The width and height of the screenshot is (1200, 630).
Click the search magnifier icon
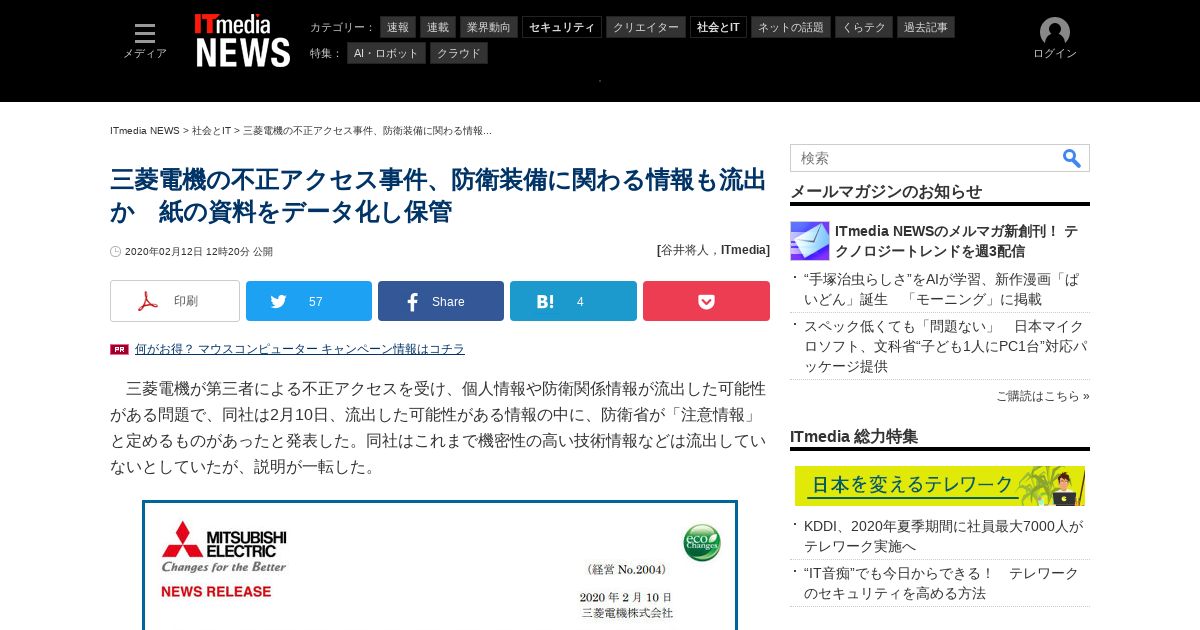(x=1072, y=158)
